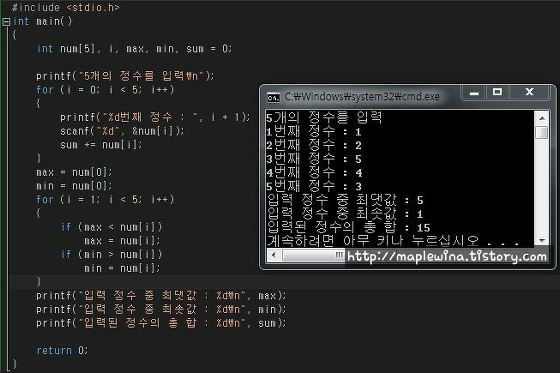Click the 'if (min > num[i])' line
Screen dimensions: 560x373
coord(111,254)
